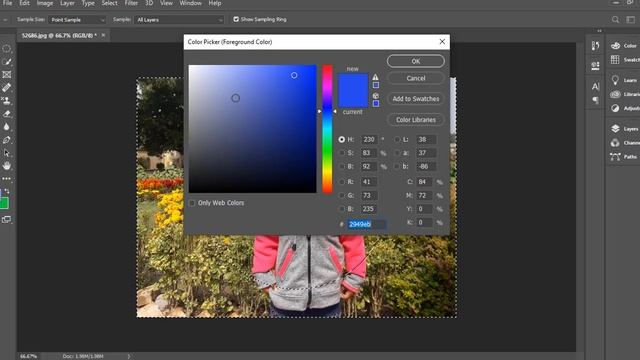Select the Eraser tool
Screen dimensions: 640x360
pos(7,114)
